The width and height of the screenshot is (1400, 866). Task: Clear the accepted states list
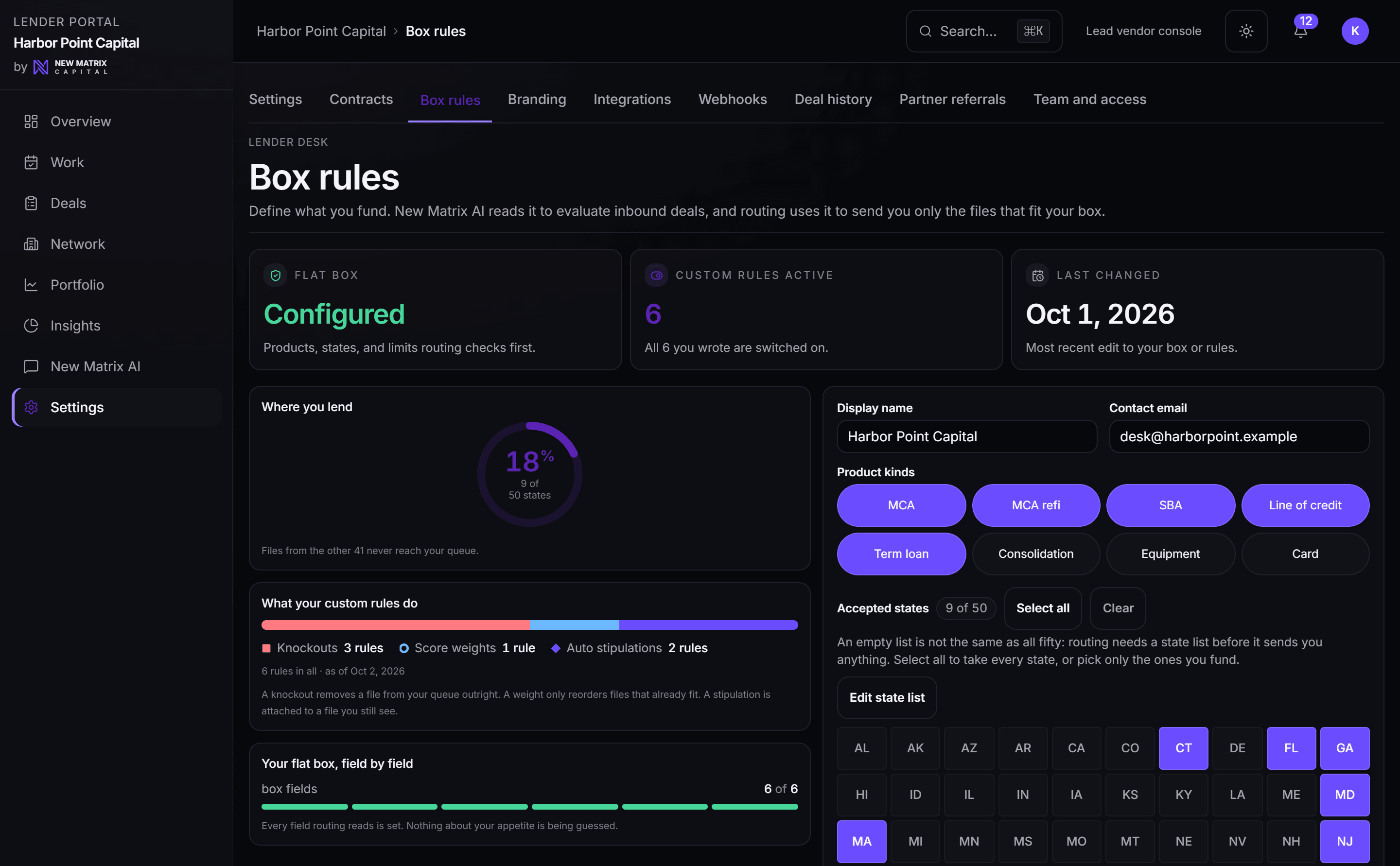click(1118, 608)
